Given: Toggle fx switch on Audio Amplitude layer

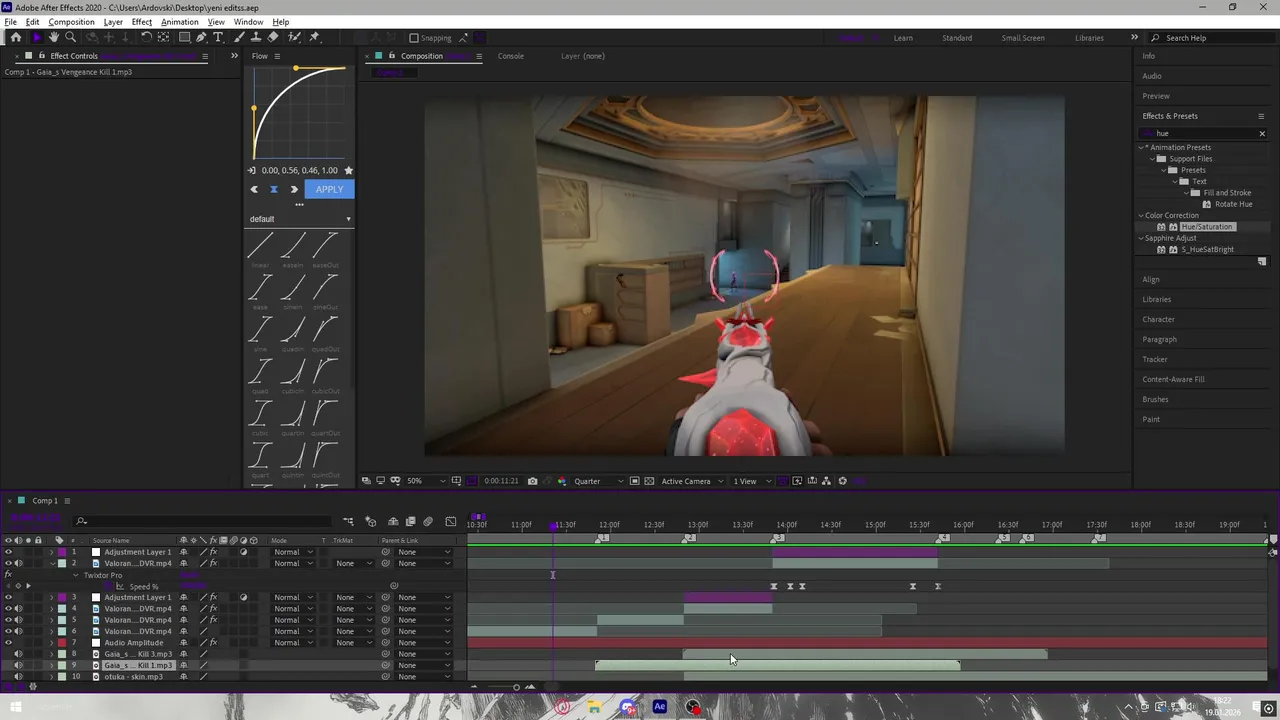Looking at the screenshot, I should coord(213,643).
